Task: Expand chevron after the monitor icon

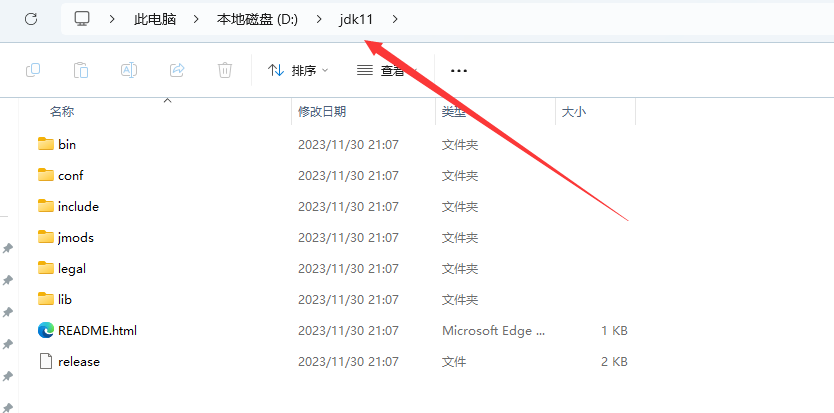Action: [112, 20]
